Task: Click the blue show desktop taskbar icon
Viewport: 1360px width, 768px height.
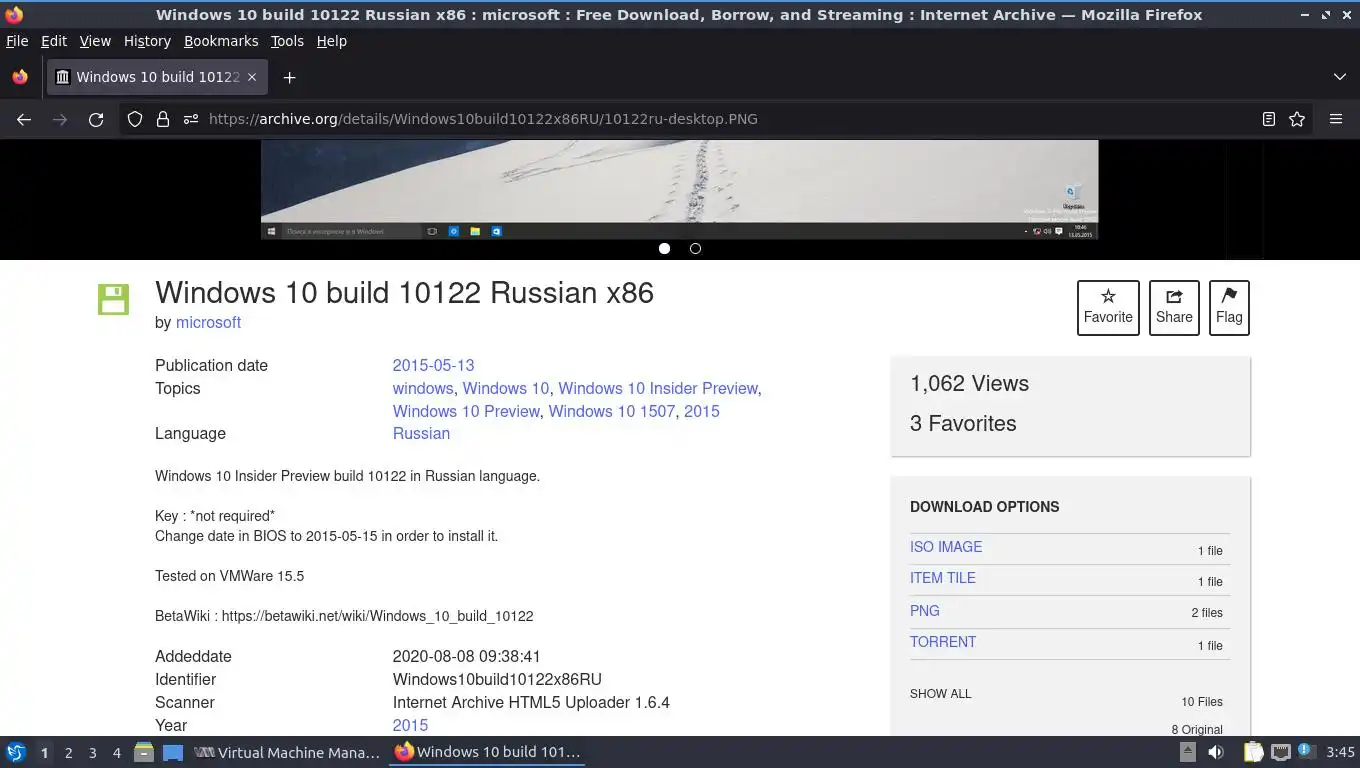Action: (x=172, y=752)
